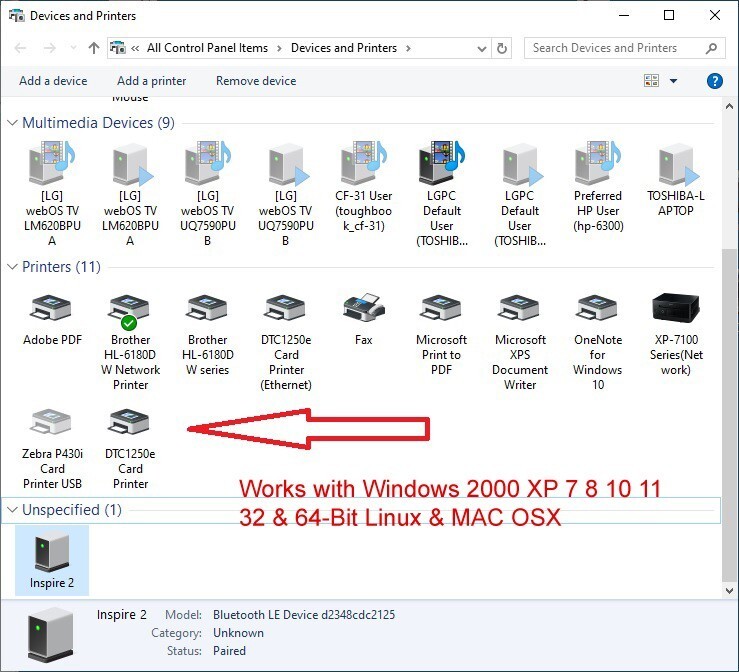Click Add a device command
This screenshot has height=672, width=739.
[x=53, y=81]
